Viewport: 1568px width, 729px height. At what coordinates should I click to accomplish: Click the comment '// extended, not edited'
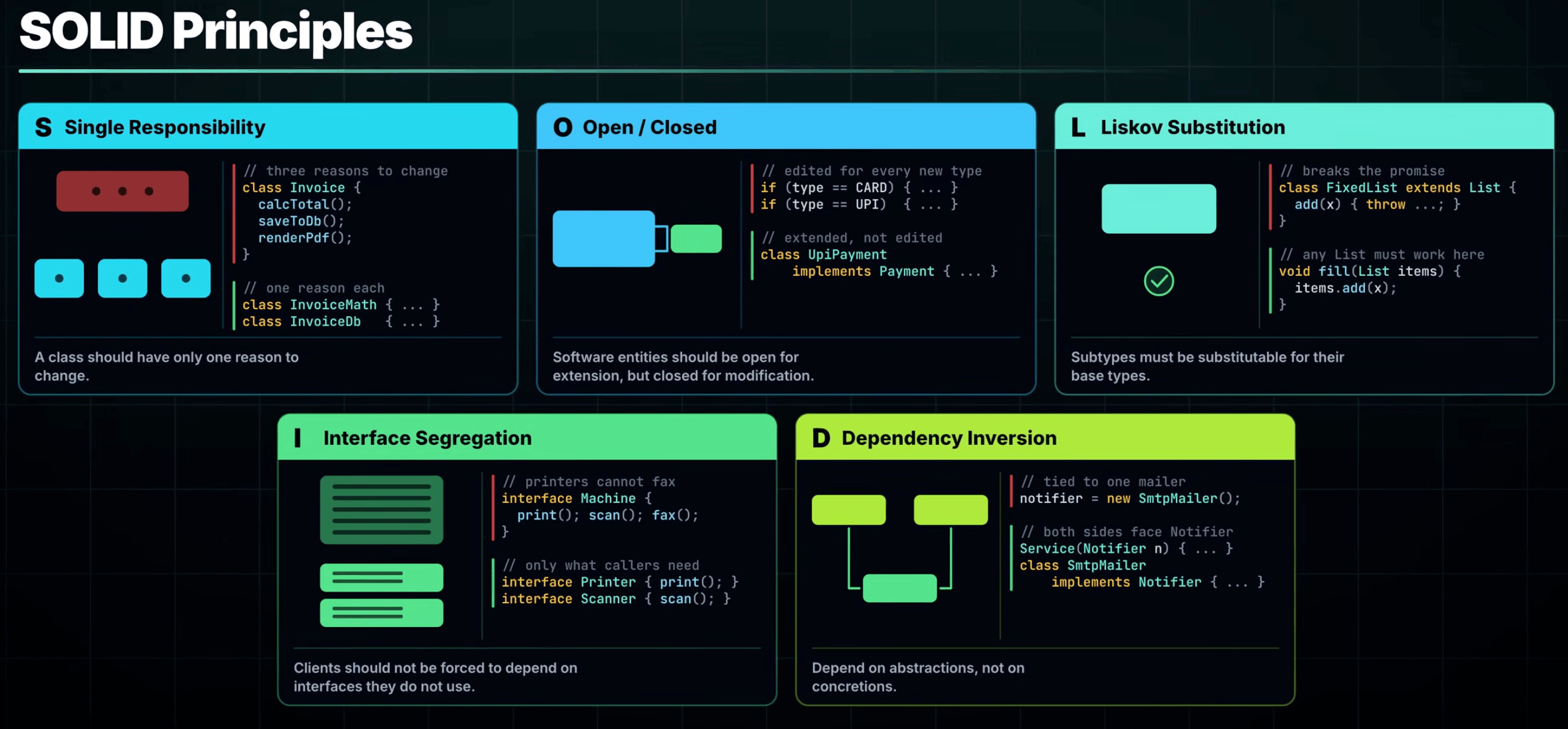tap(852, 238)
